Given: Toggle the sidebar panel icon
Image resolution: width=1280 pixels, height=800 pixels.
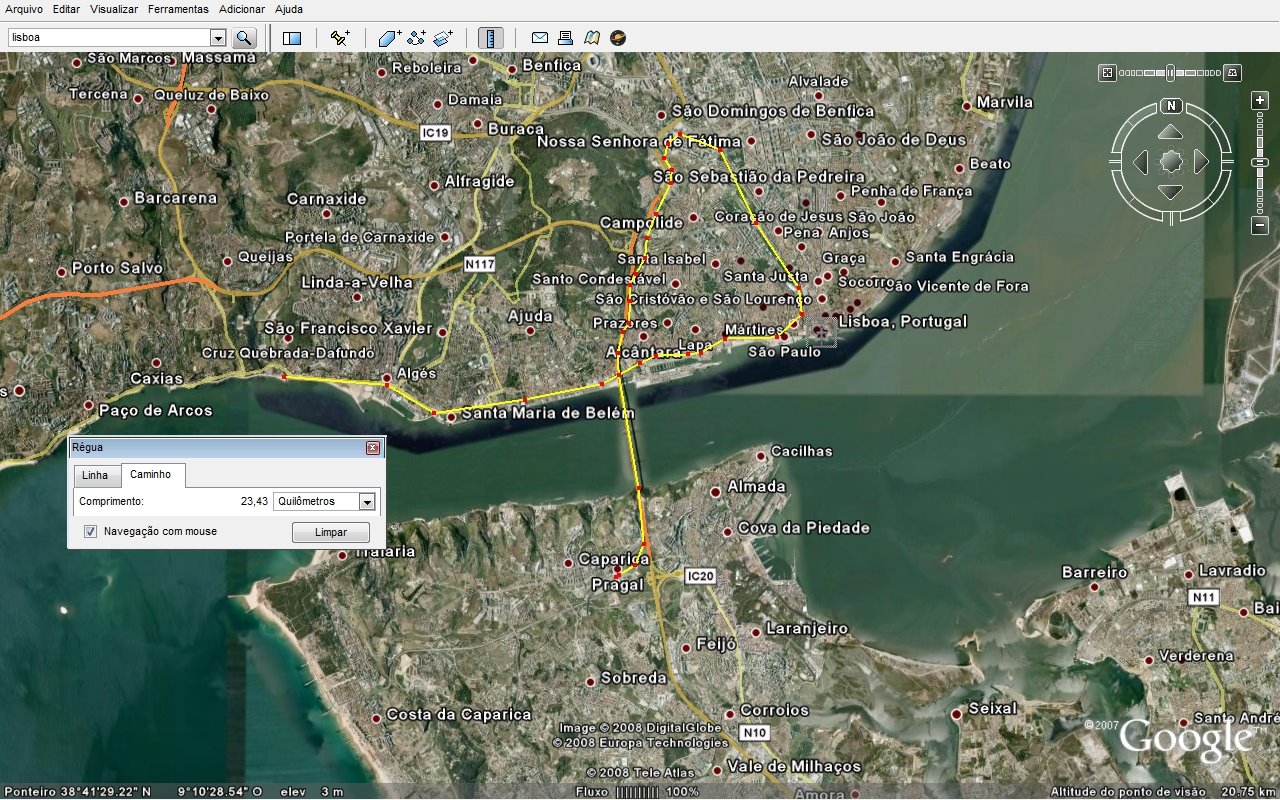Looking at the screenshot, I should [x=292, y=38].
